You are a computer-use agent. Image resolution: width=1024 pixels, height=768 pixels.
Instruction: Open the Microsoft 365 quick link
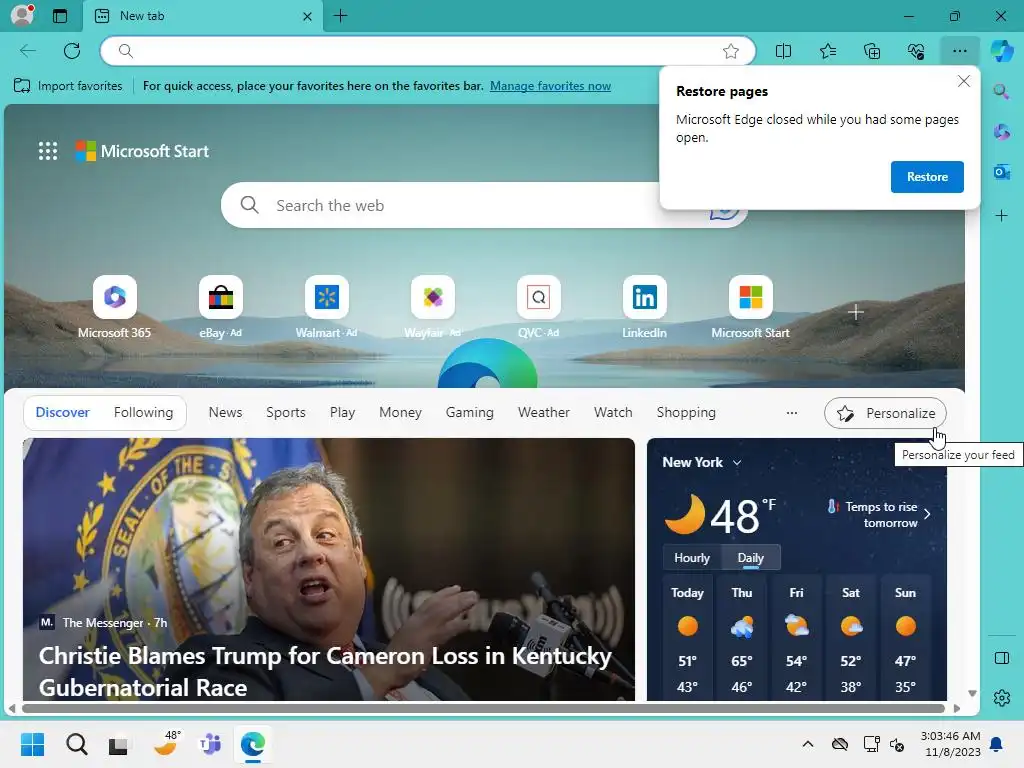click(x=114, y=308)
